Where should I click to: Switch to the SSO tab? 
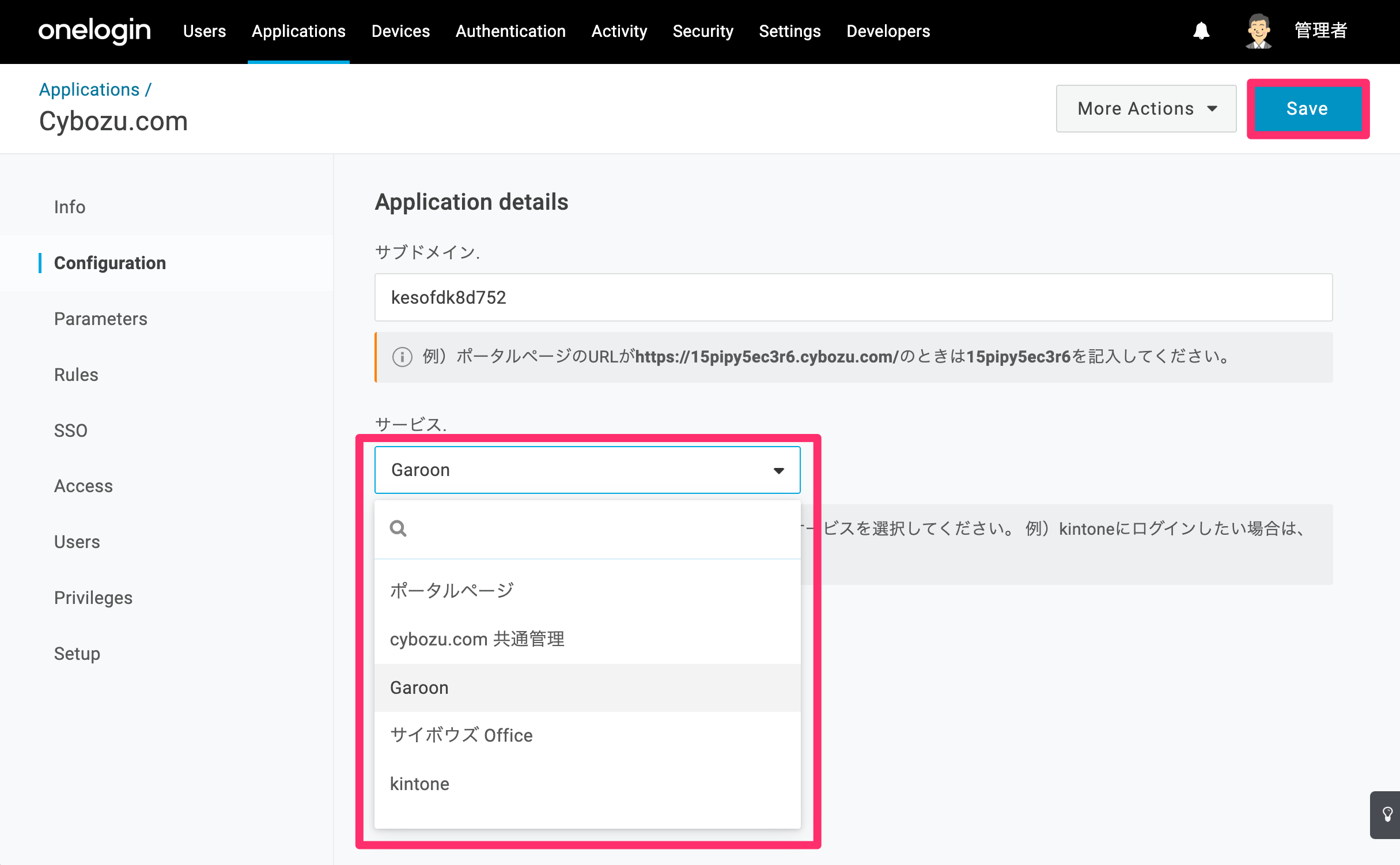pyautogui.click(x=71, y=430)
